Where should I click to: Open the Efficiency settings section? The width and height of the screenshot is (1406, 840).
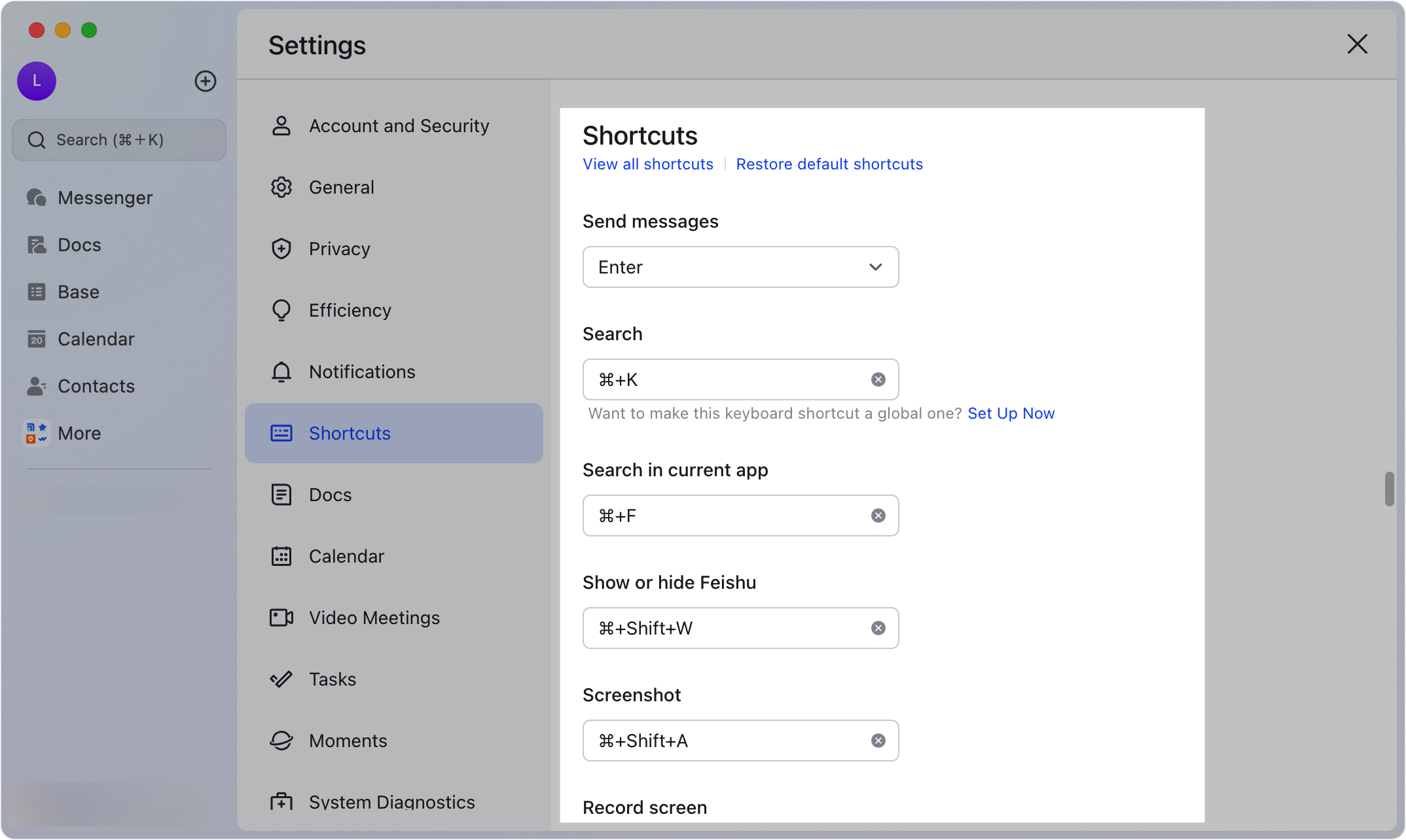[x=350, y=310]
